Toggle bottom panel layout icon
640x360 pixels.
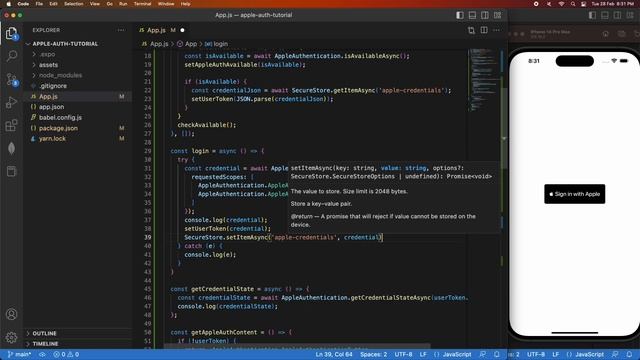472,15
